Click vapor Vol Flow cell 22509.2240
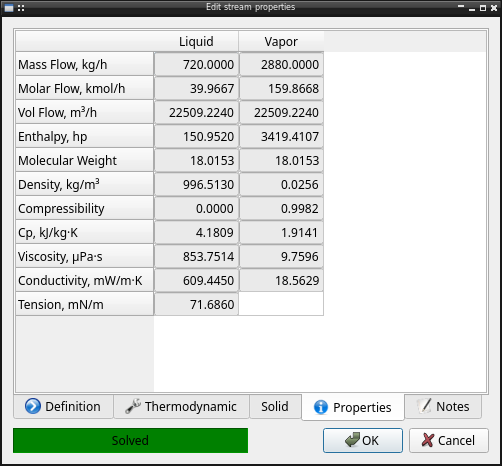The width and height of the screenshot is (502, 466). (281, 112)
